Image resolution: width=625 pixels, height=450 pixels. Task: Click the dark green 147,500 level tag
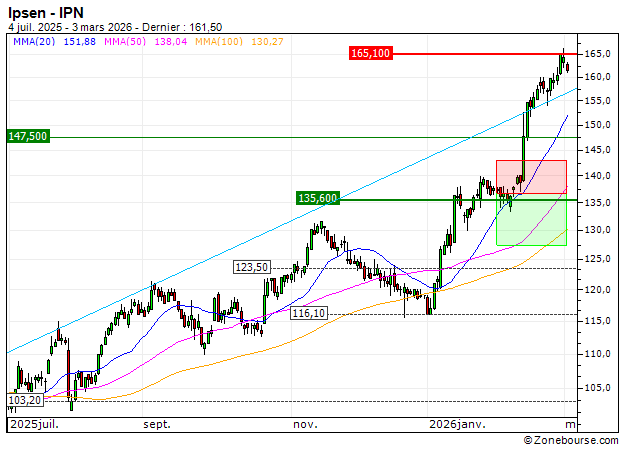(28, 136)
